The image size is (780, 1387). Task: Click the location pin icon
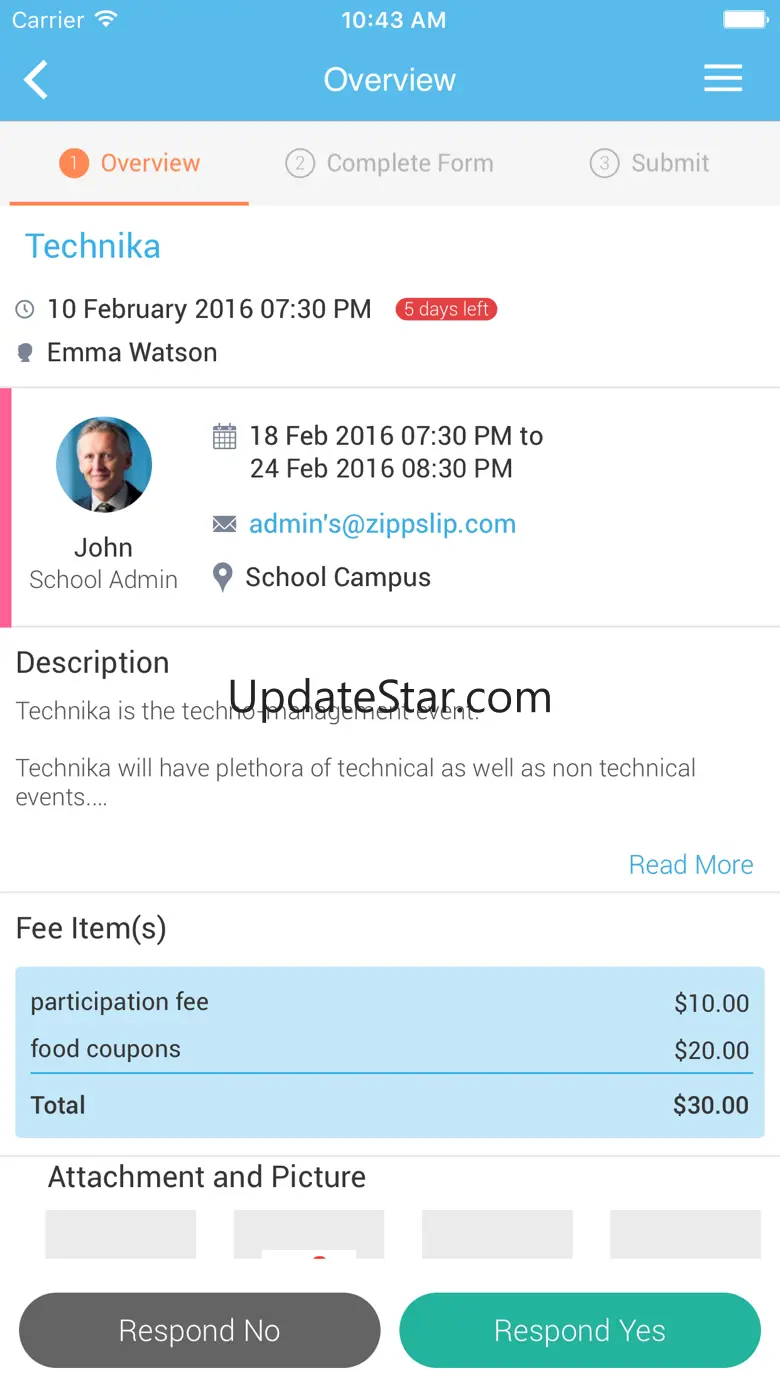223,577
